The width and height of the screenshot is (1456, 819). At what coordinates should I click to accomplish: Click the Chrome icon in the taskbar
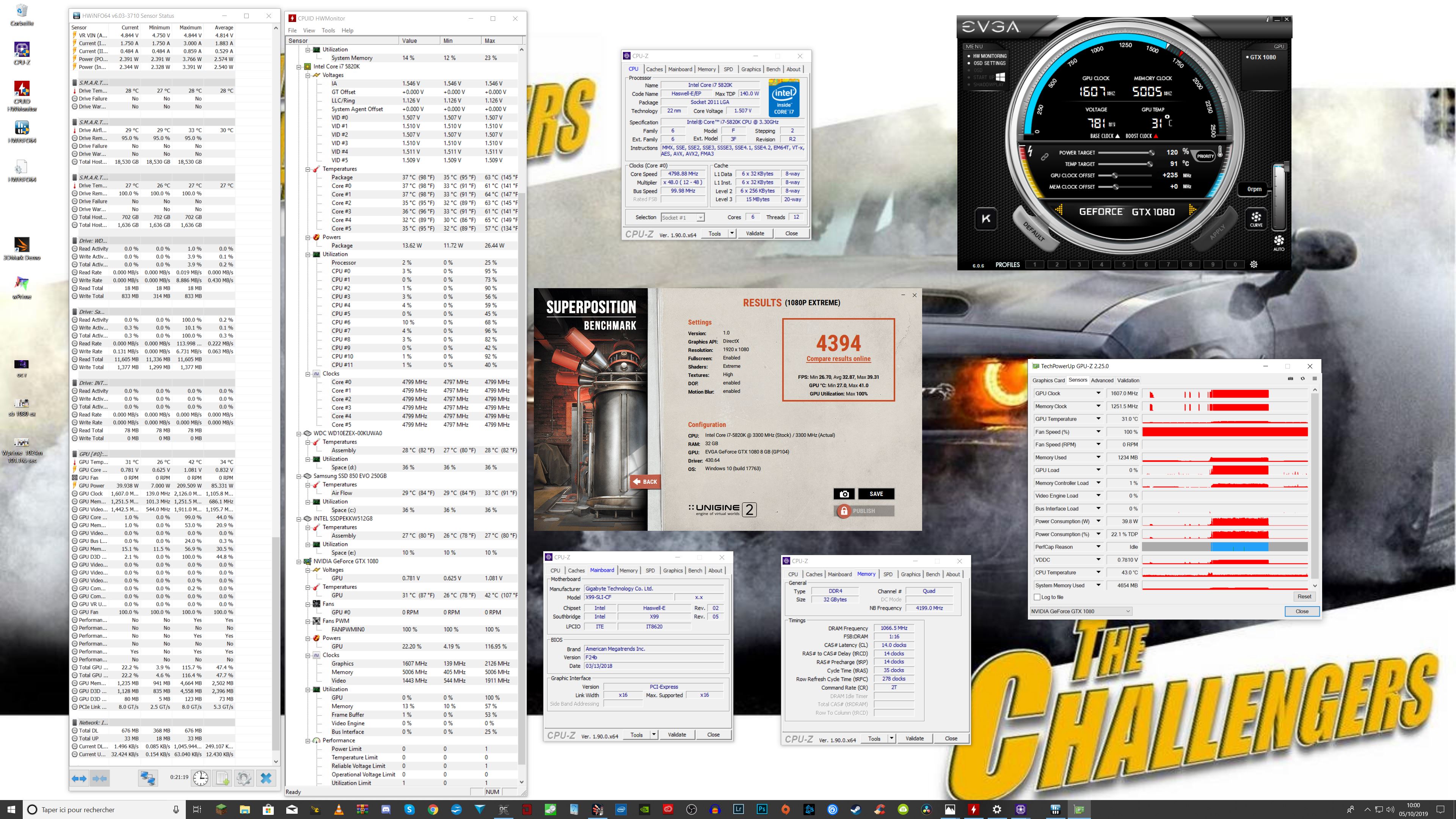(x=432, y=810)
